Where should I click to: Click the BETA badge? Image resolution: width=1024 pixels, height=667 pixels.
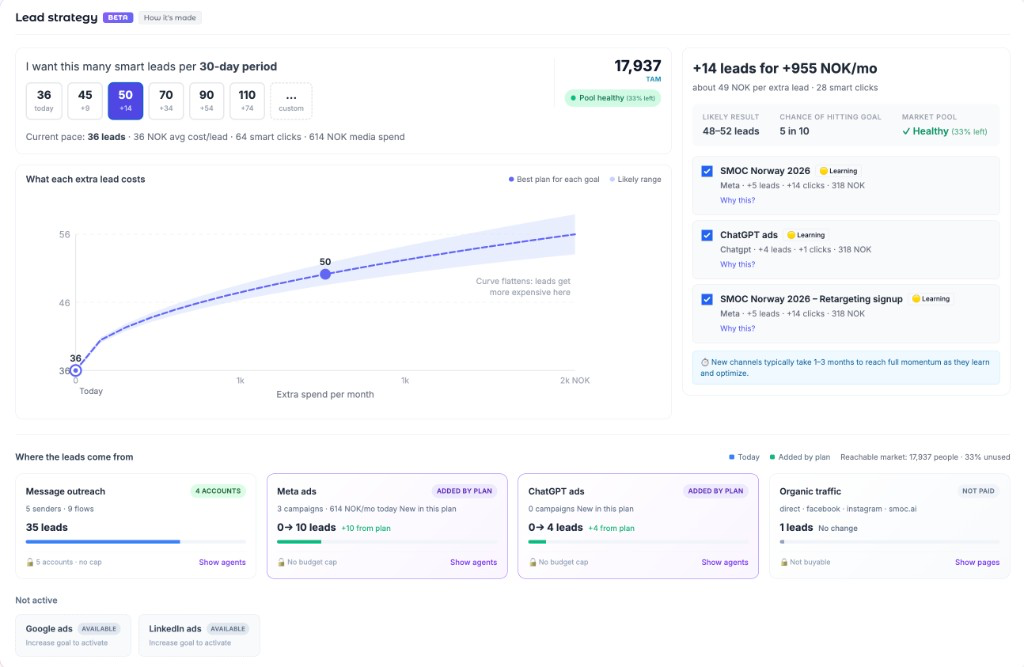tap(118, 18)
